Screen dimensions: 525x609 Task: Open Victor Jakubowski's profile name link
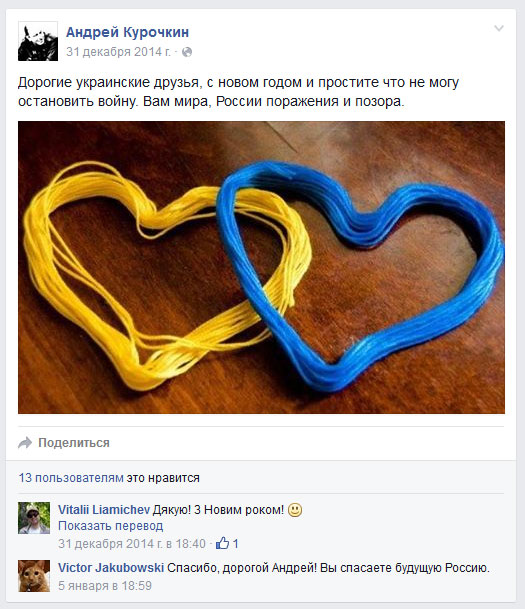(111, 568)
